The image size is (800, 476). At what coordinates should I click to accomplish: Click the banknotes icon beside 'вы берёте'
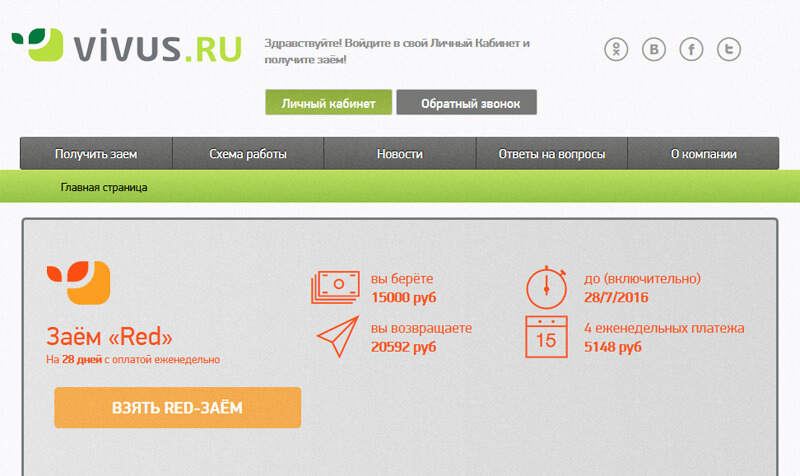pos(335,287)
